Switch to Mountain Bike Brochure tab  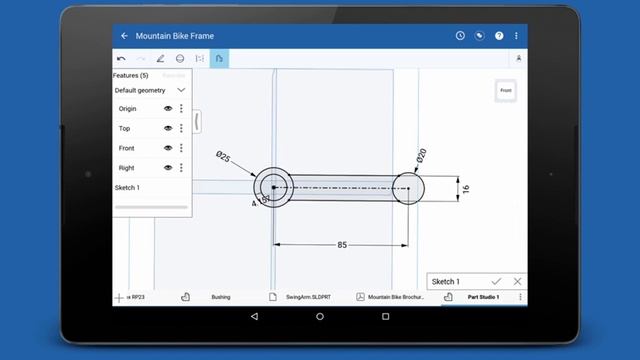pos(396,297)
